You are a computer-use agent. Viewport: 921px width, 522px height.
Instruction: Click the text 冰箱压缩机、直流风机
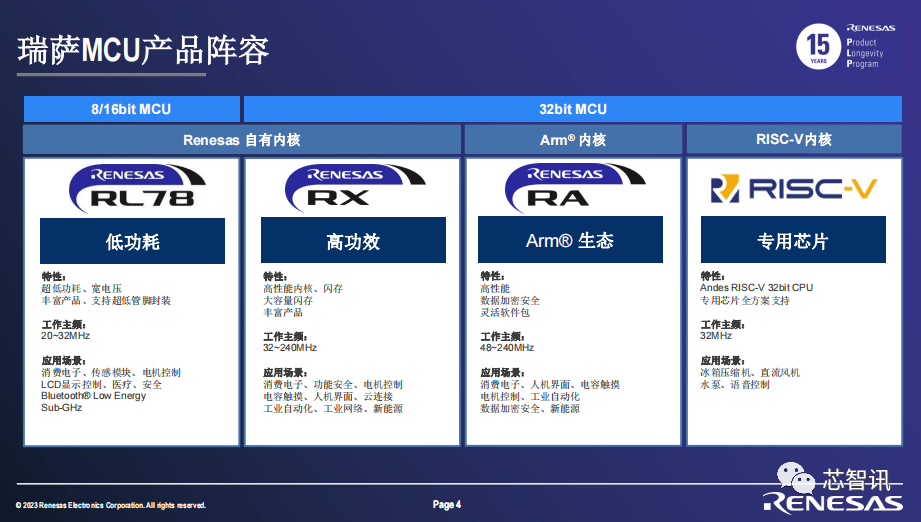[749, 373]
